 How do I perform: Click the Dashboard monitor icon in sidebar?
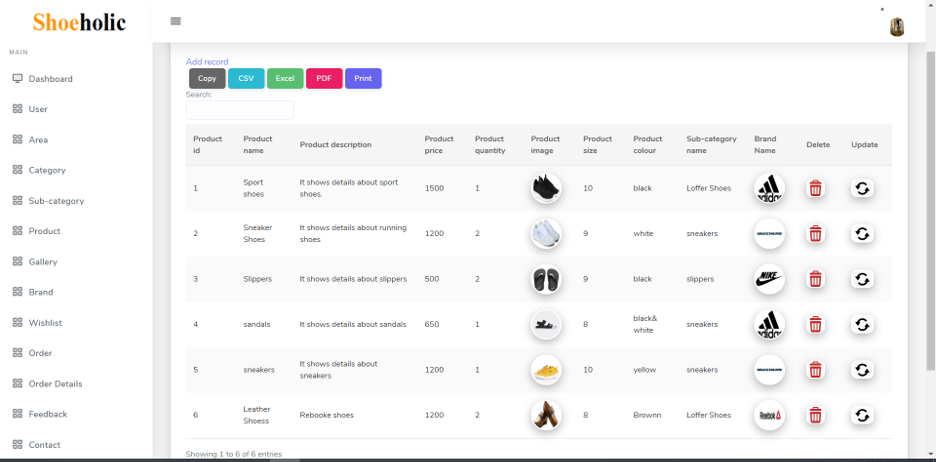click(x=17, y=78)
